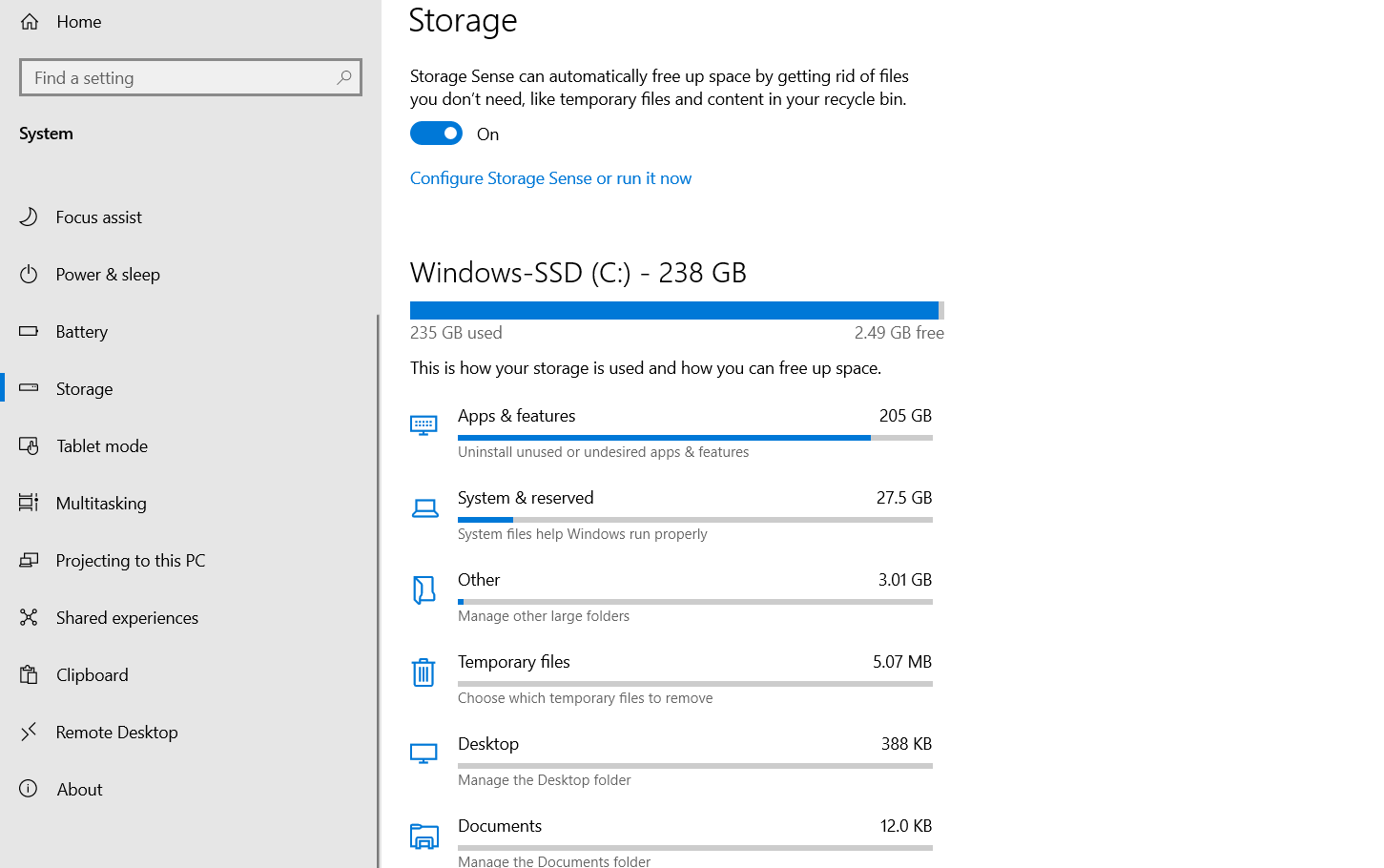Click the Temporary files trash icon
Screen dimensions: 1384x868
(423, 672)
